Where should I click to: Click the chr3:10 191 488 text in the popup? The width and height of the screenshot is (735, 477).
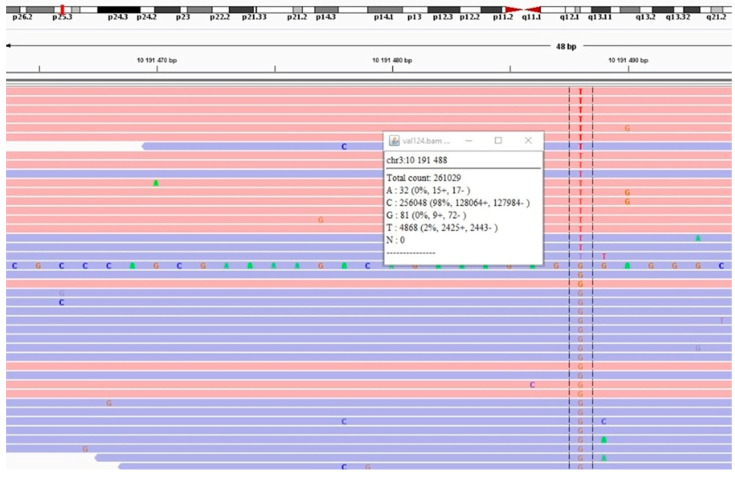(x=417, y=160)
